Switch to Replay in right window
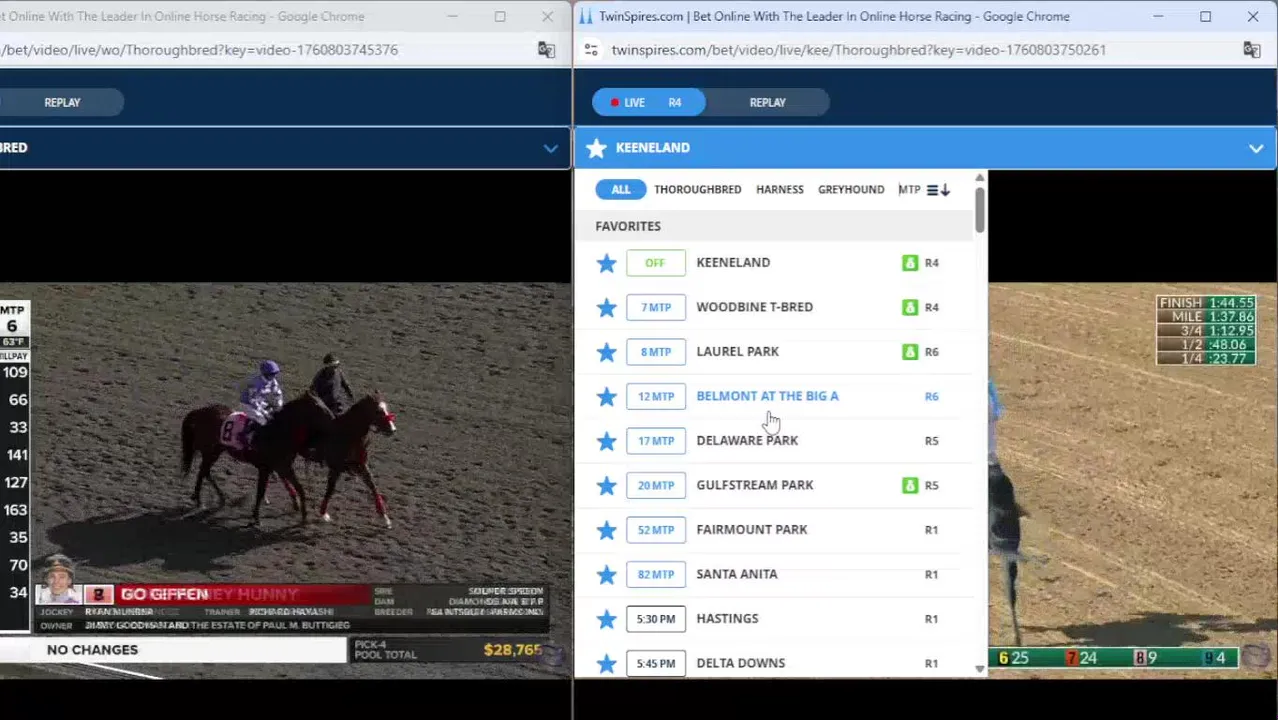Viewport: 1278px width, 720px height. click(x=768, y=102)
